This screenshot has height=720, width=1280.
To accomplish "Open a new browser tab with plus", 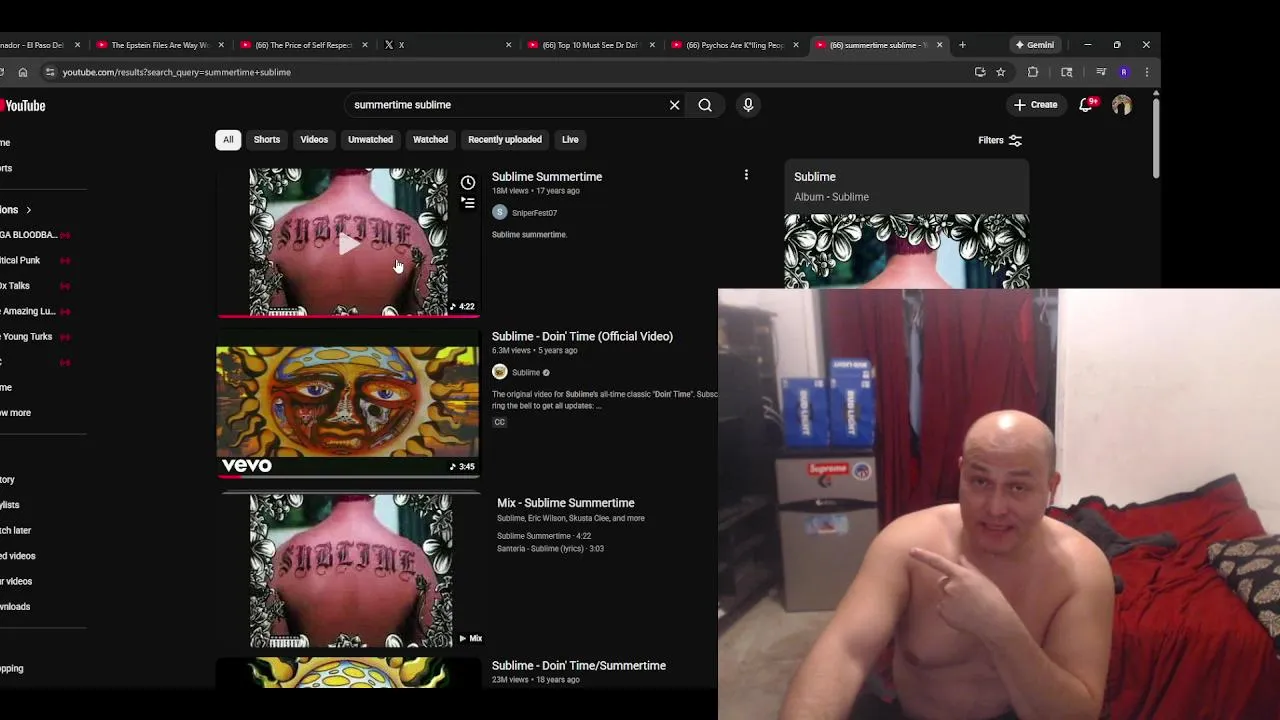I will 962,45.
